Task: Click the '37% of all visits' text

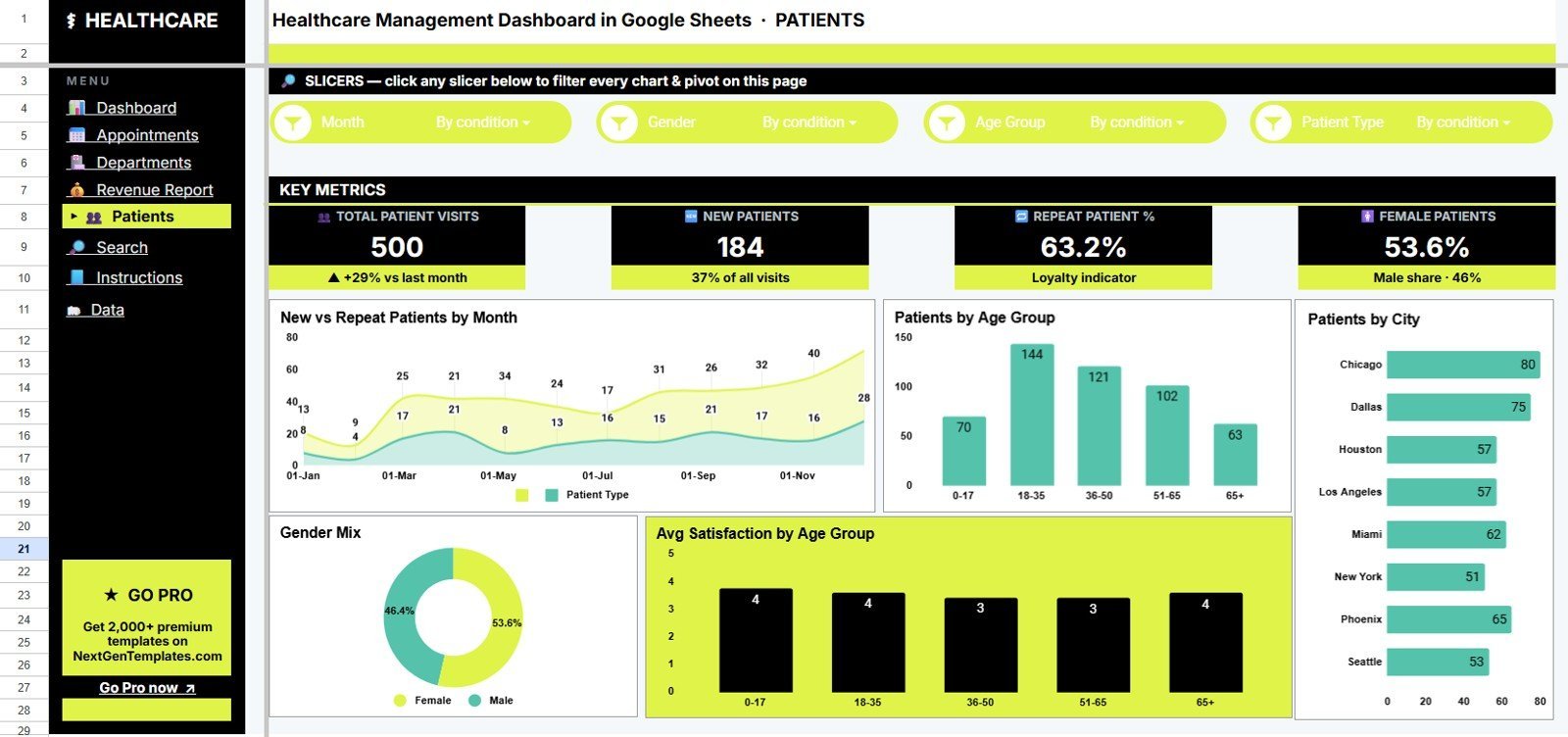Action: point(740,278)
